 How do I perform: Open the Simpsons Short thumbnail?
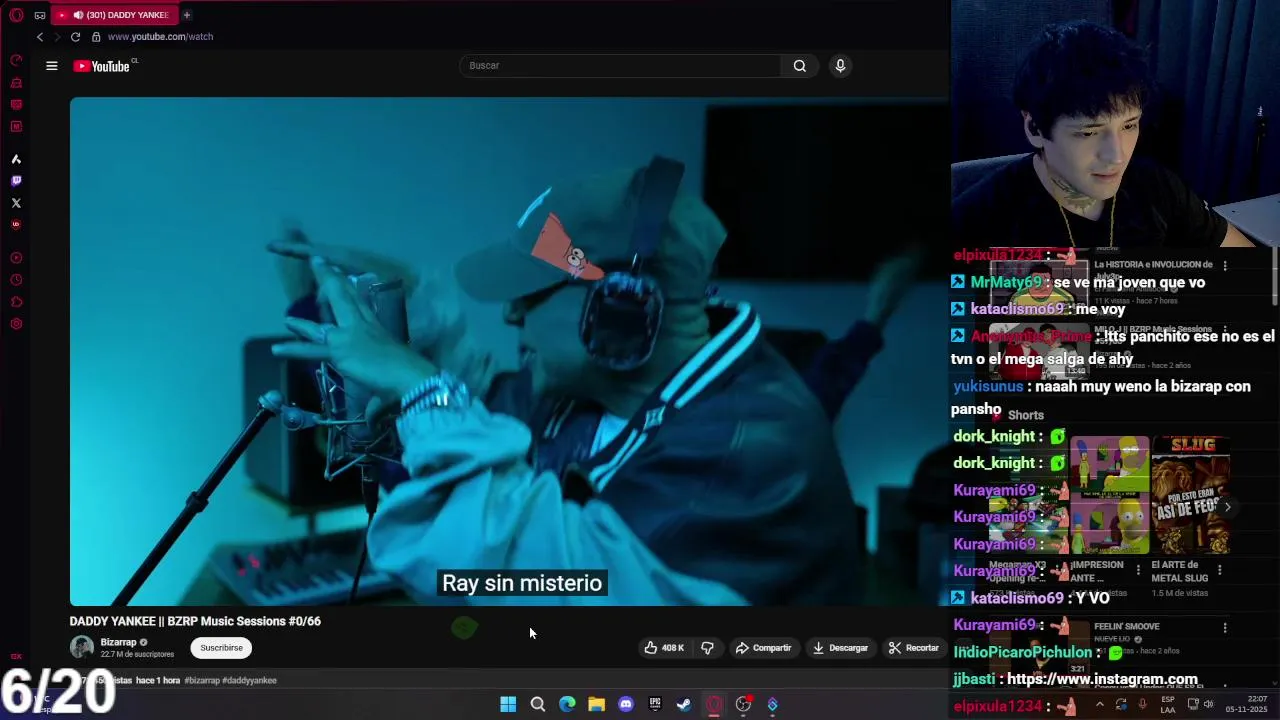(x=1110, y=495)
